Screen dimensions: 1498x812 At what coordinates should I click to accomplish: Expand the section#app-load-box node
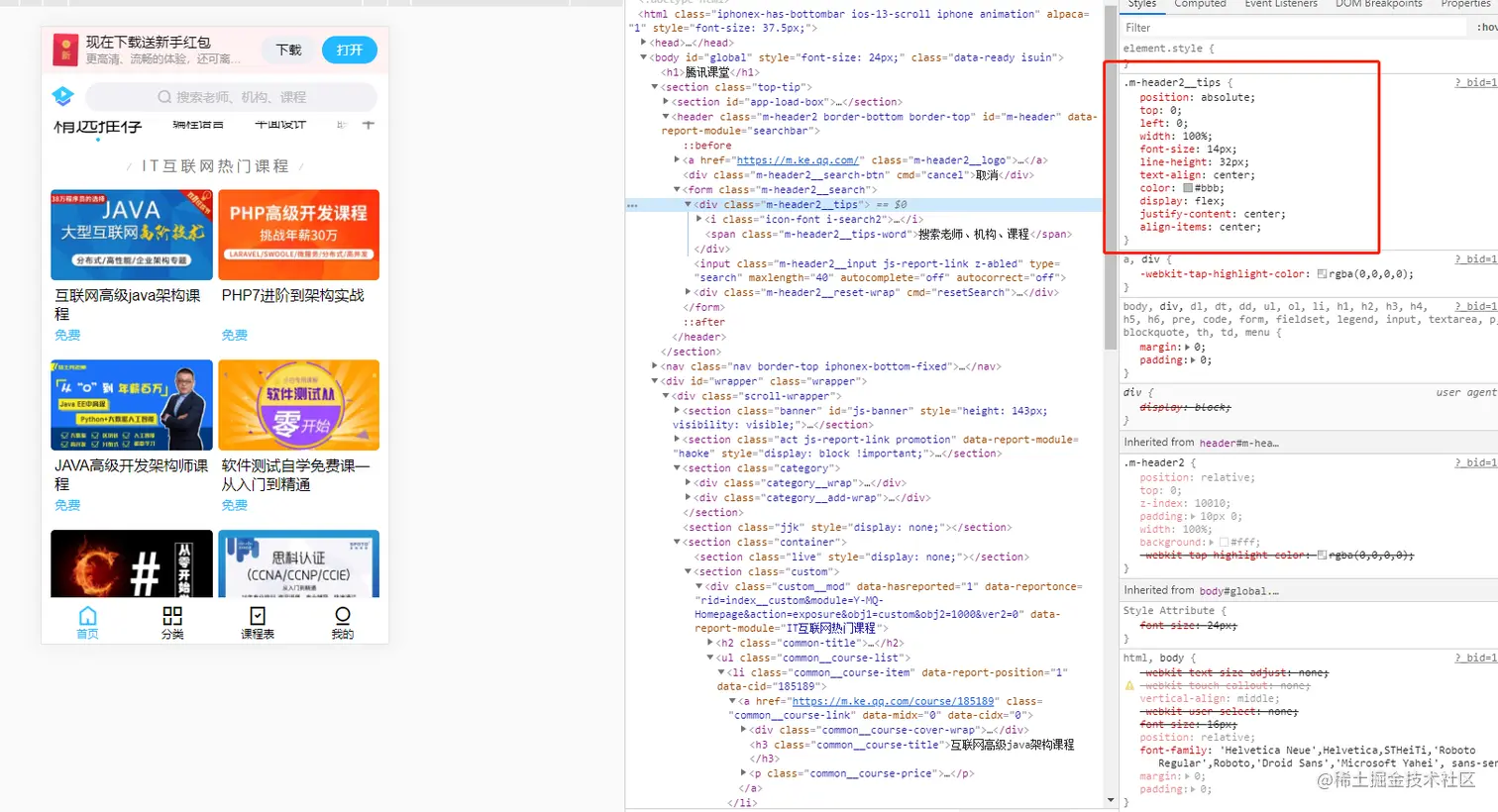click(x=666, y=102)
